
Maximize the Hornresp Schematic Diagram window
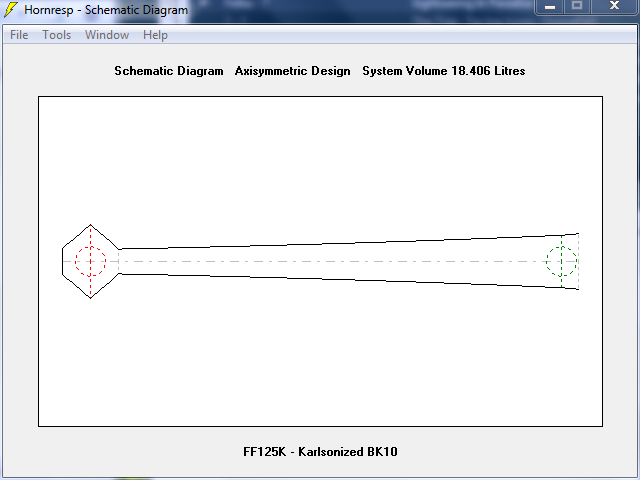pyautogui.click(x=577, y=6)
